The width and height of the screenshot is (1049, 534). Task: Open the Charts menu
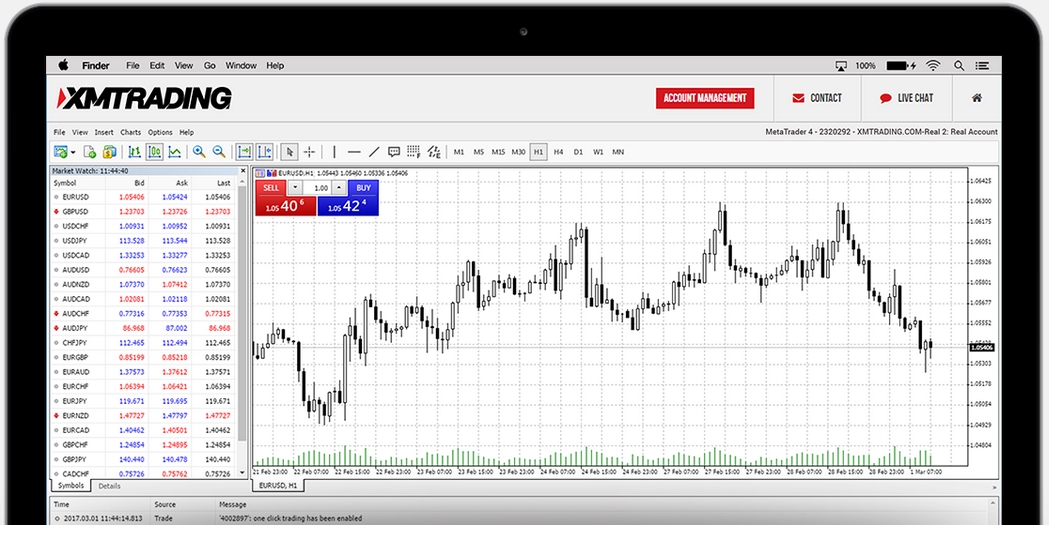(x=130, y=132)
